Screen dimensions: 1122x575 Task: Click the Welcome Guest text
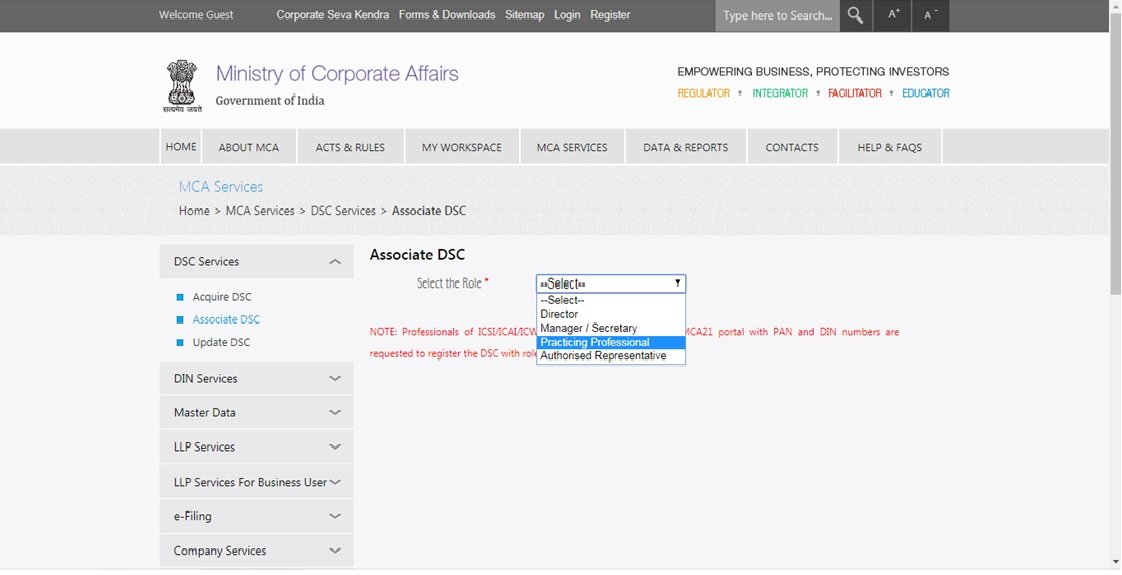tap(196, 14)
